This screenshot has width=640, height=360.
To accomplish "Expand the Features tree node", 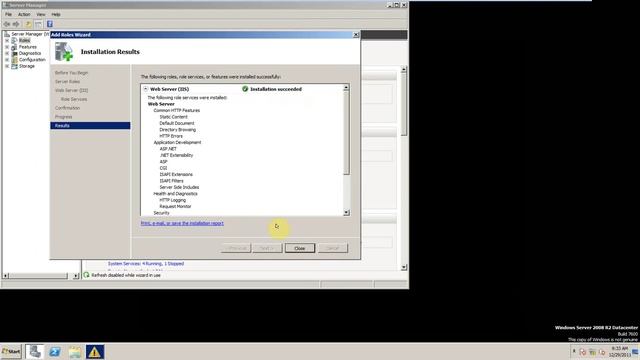I will click(x=7, y=47).
